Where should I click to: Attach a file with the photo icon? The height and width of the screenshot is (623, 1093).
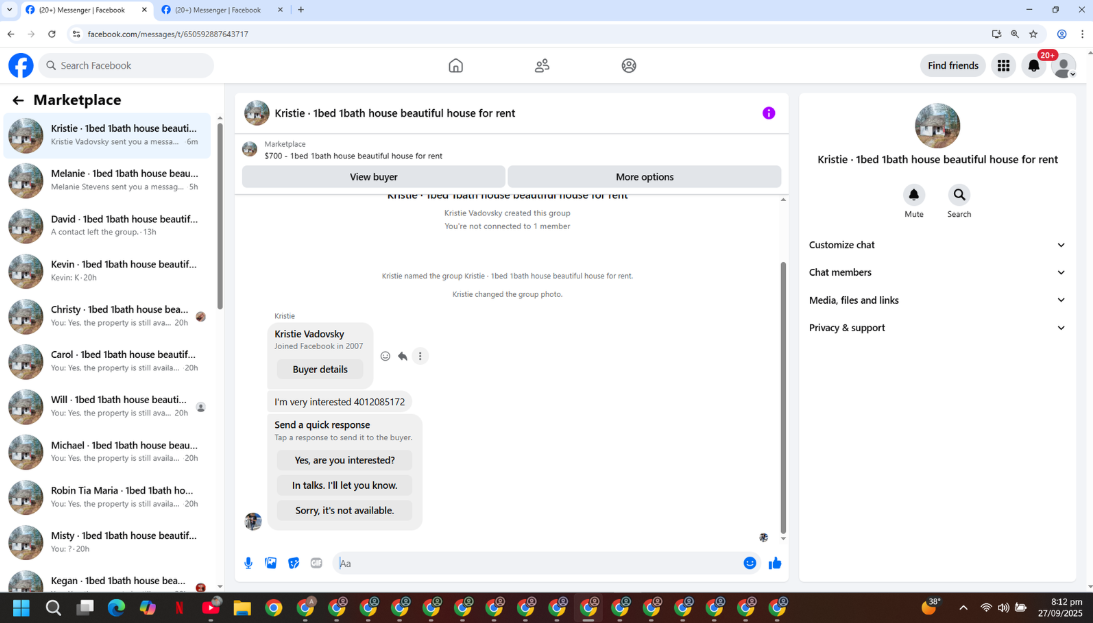coord(271,563)
